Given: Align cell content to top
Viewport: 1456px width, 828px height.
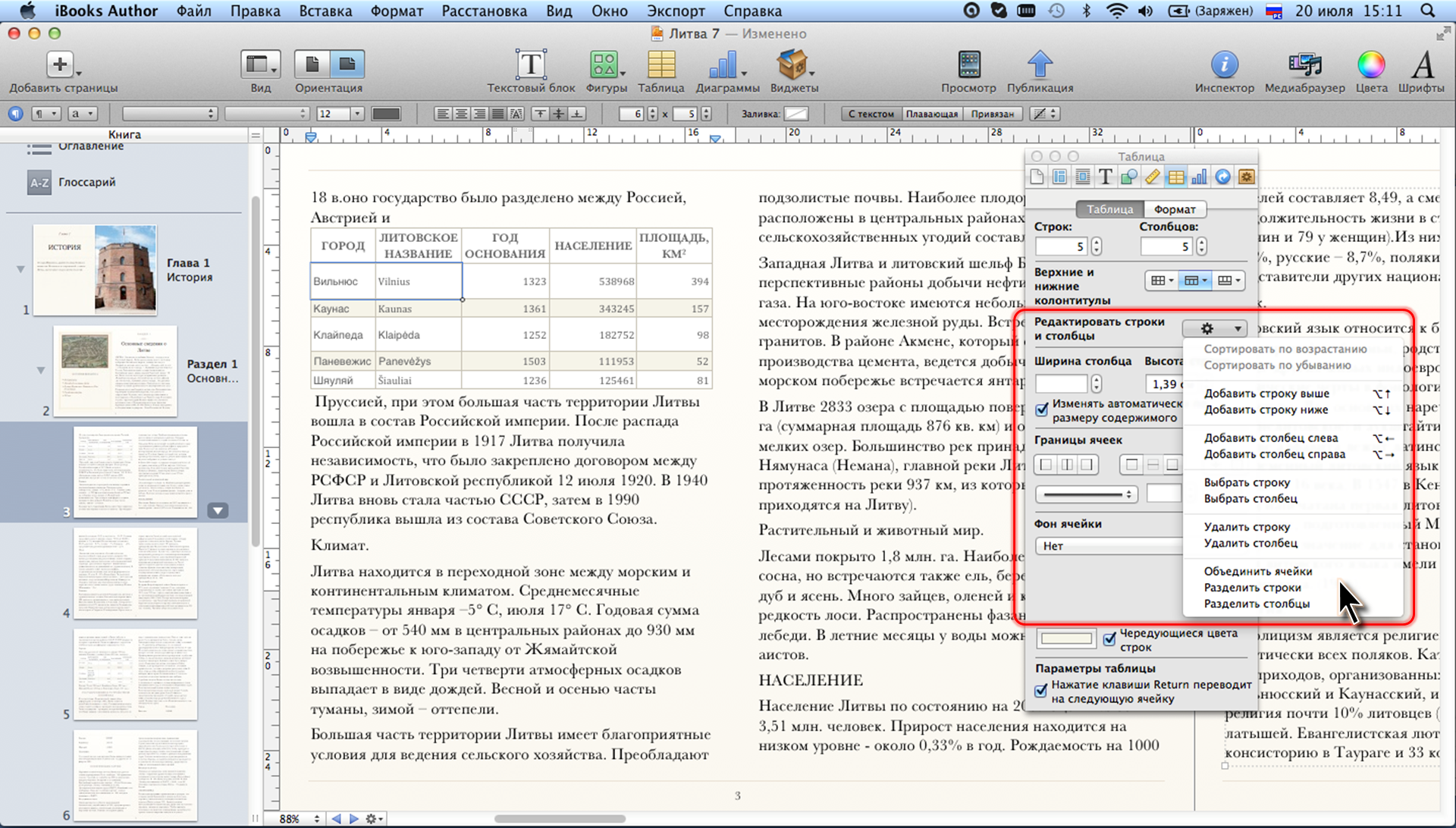Looking at the screenshot, I should [x=540, y=114].
